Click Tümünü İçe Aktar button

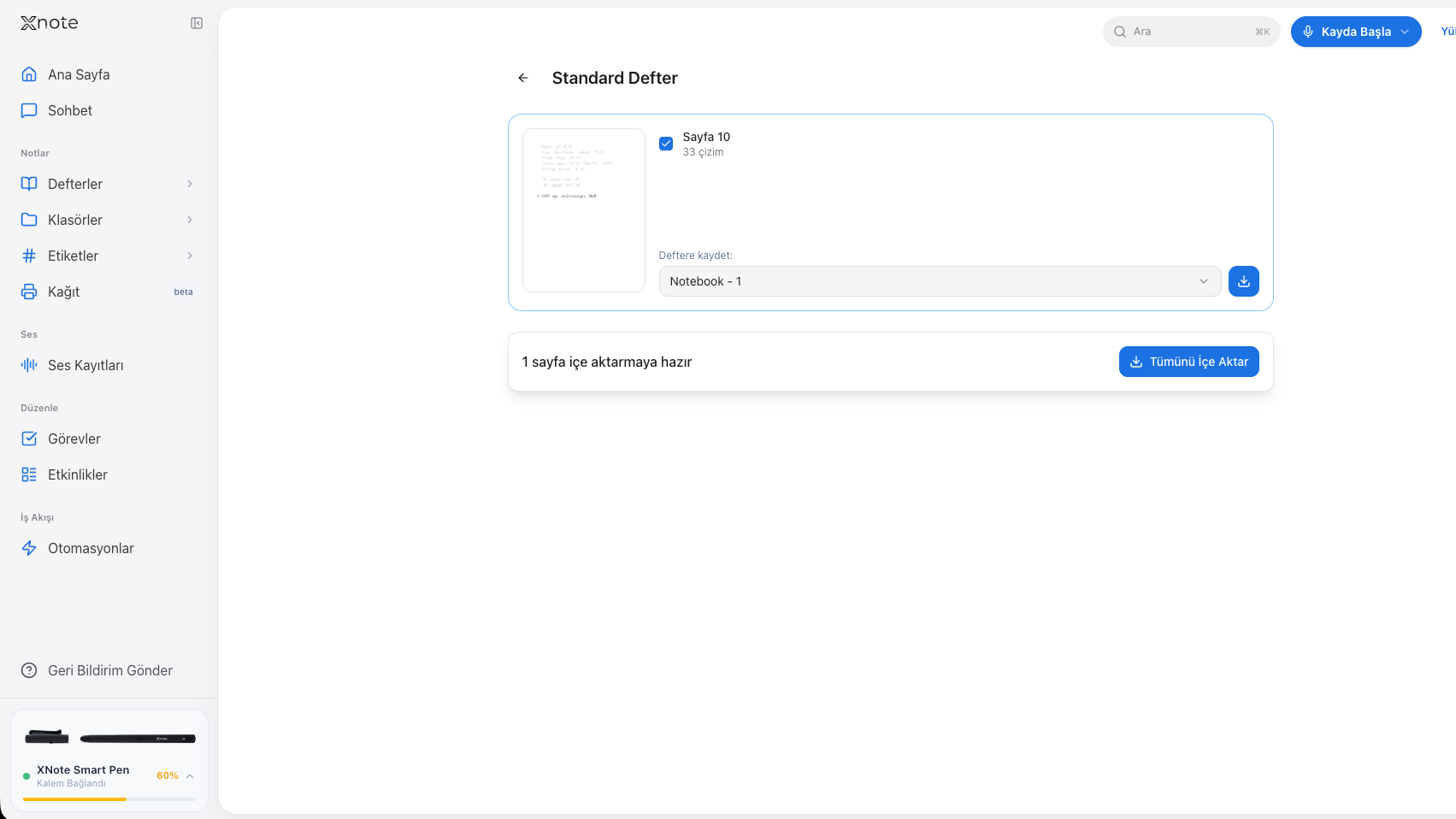(x=1188, y=362)
